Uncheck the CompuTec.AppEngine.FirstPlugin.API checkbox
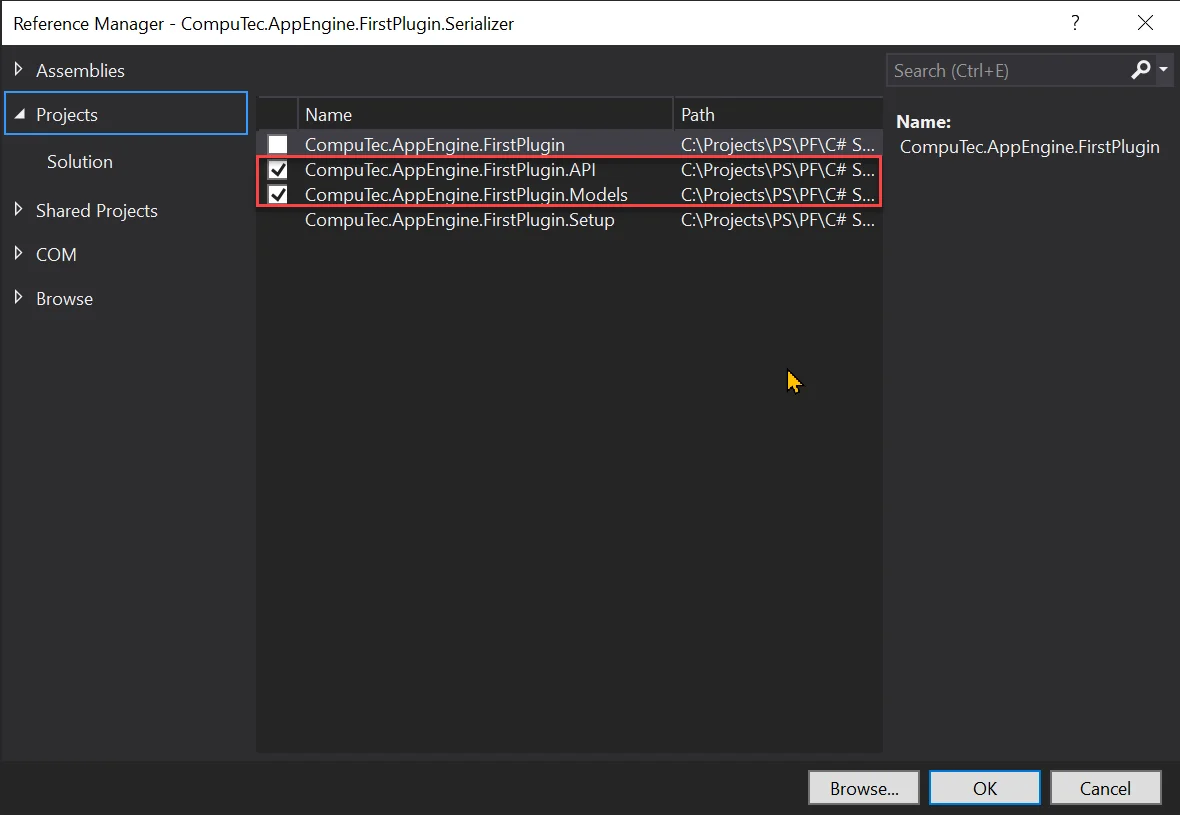This screenshot has height=815, width=1180. pyautogui.click(x=278, y=170)
